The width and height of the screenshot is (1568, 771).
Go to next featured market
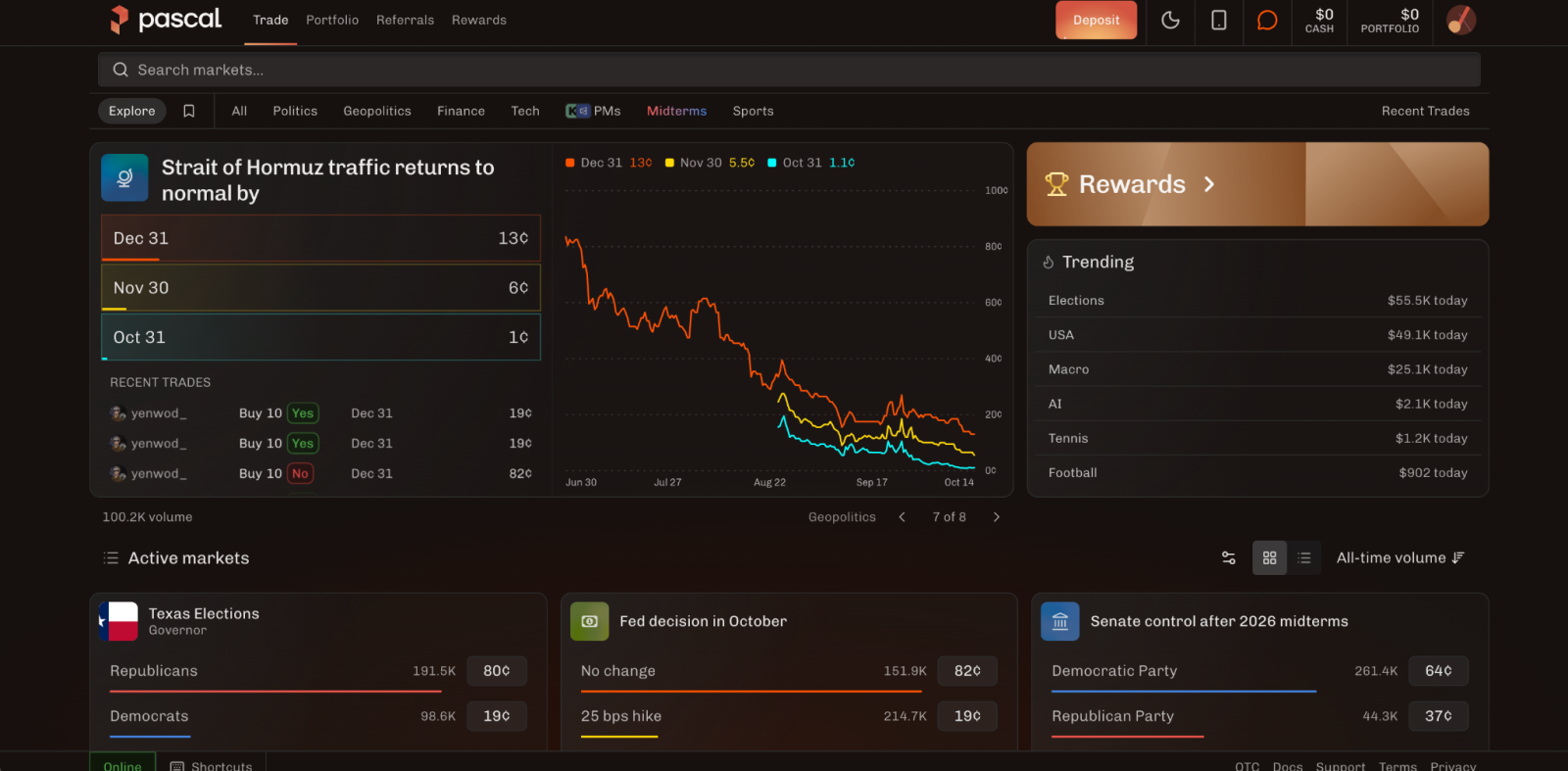click(x=997, y=517)
